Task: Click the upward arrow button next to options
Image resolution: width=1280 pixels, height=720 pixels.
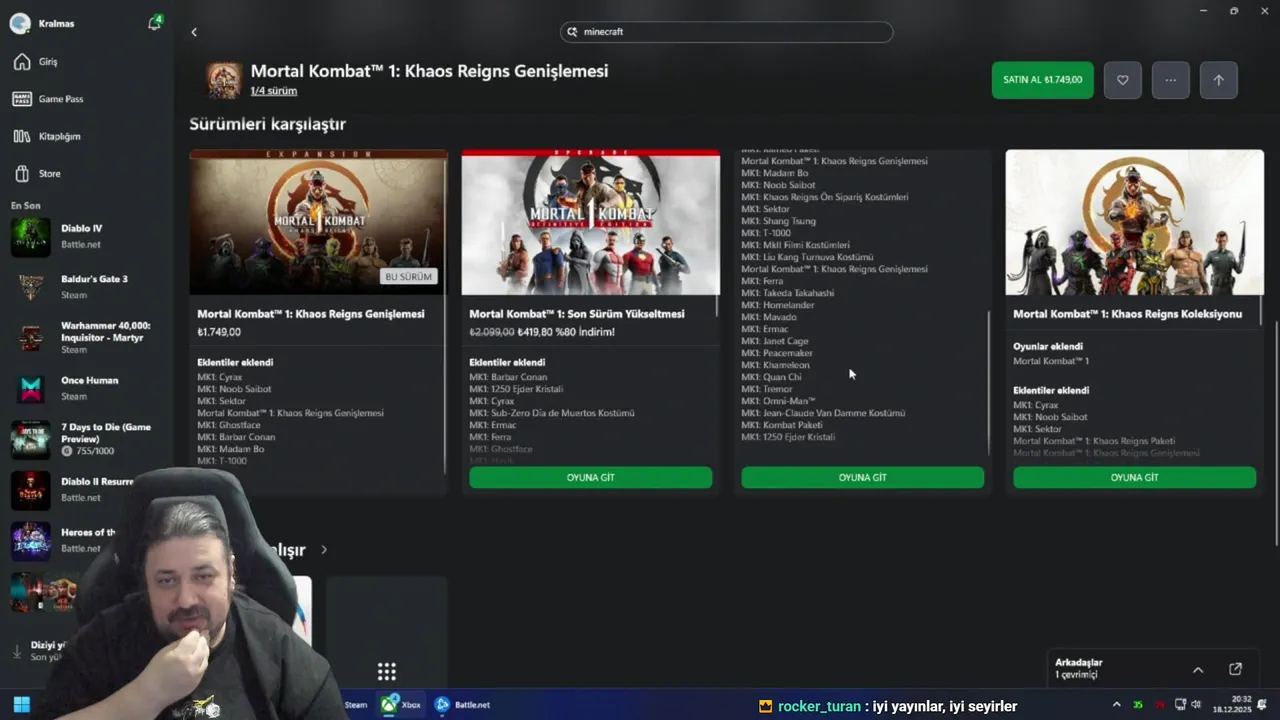Action: click(x=1218, y=80)
